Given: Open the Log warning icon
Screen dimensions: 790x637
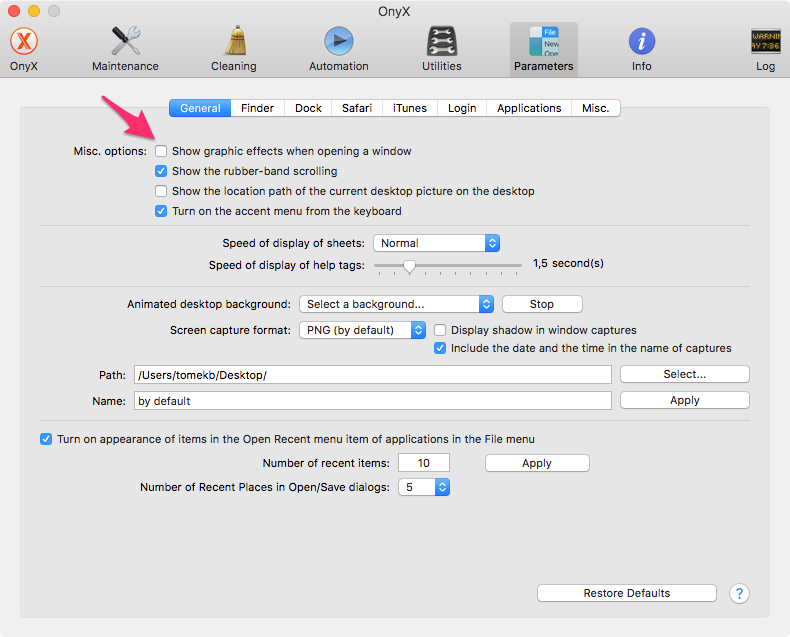Looking at the screenshot, I should 765,41.
